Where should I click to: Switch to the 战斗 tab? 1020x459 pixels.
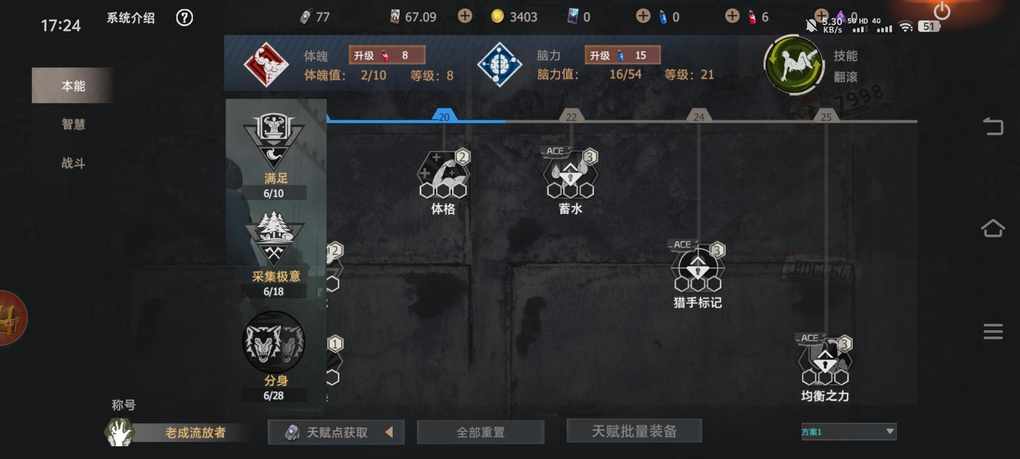coord(74,163)
